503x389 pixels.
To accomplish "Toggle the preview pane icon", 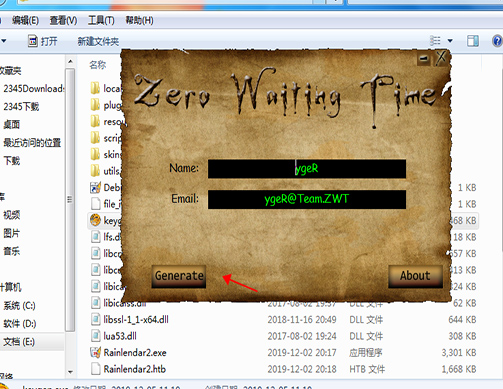I will [473, 41].
